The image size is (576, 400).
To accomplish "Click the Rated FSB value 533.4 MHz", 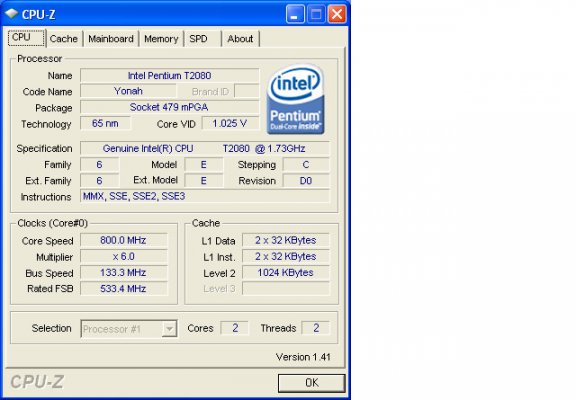I will tap(123, 289).
